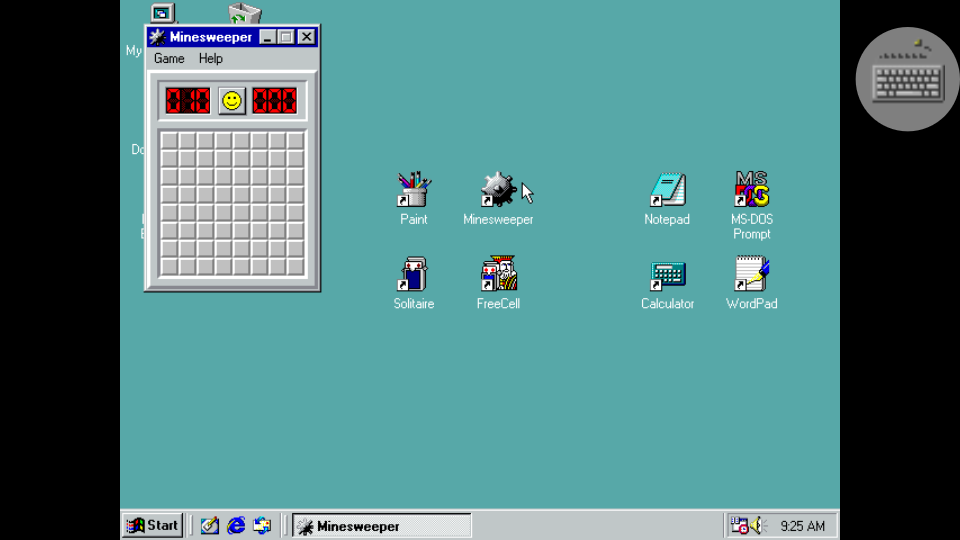Open the Help menu in Minesweeper

pyautogui.click(x=210, y=59)
